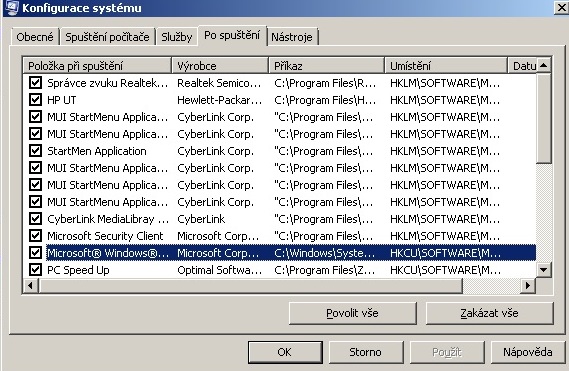Uncheck the Správce zvuku Realtek startup item
Viewport: 569px width, 371px height.
point(35,82)
